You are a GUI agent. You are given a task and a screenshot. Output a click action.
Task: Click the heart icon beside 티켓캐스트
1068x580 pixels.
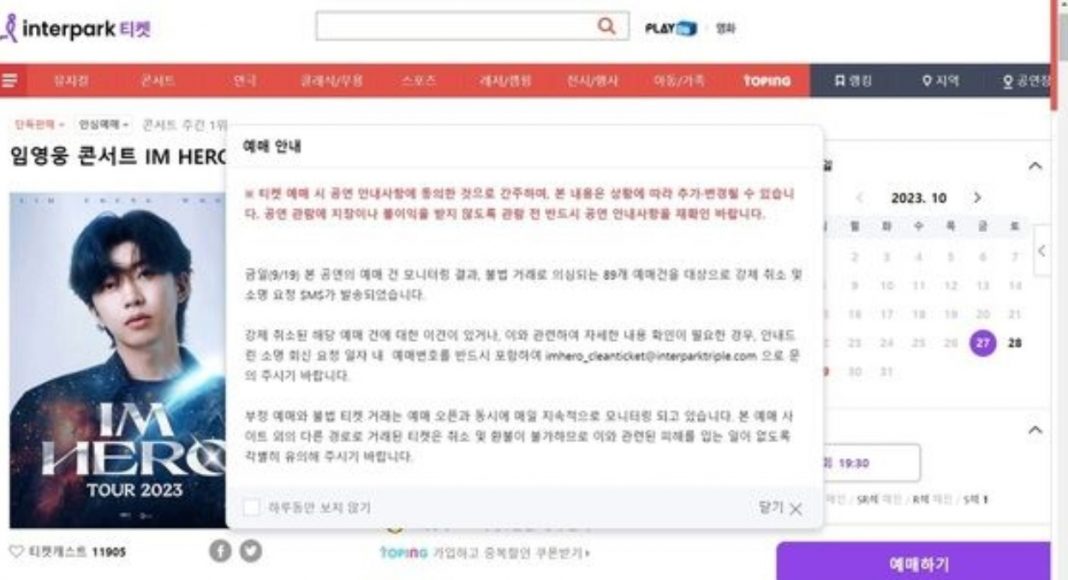click(16, 551)
